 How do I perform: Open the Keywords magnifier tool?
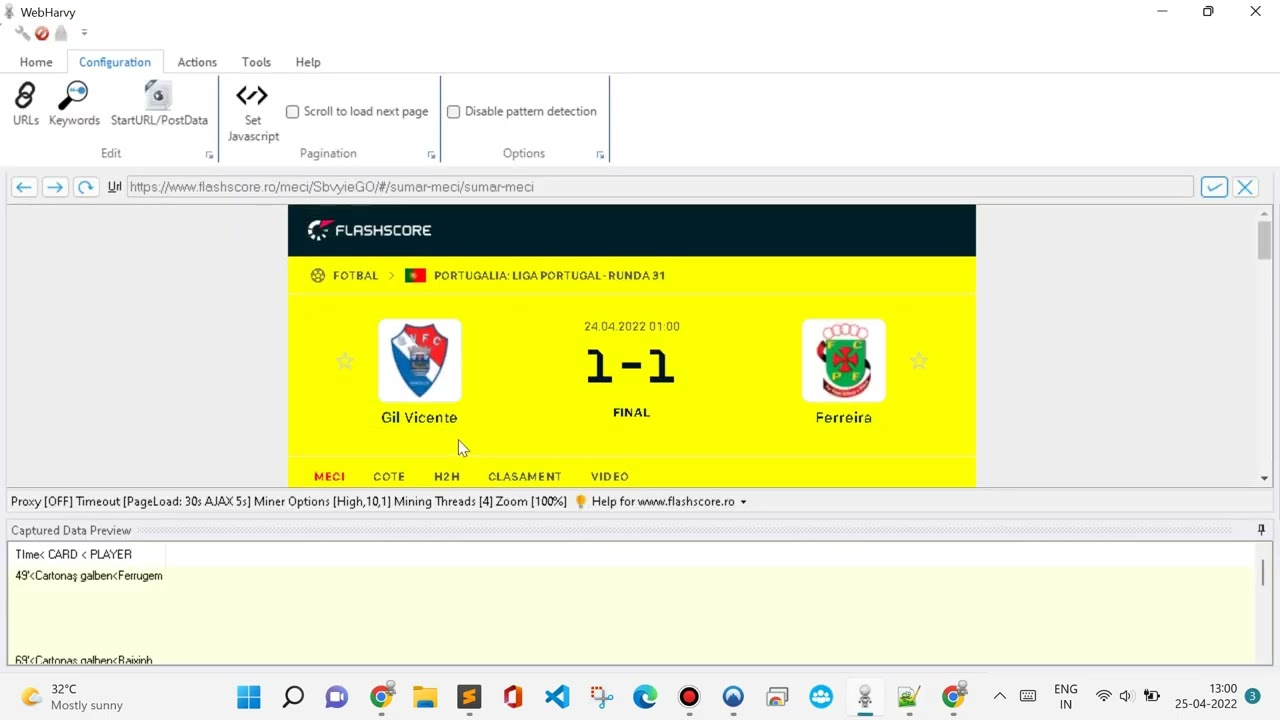[74, 104]
